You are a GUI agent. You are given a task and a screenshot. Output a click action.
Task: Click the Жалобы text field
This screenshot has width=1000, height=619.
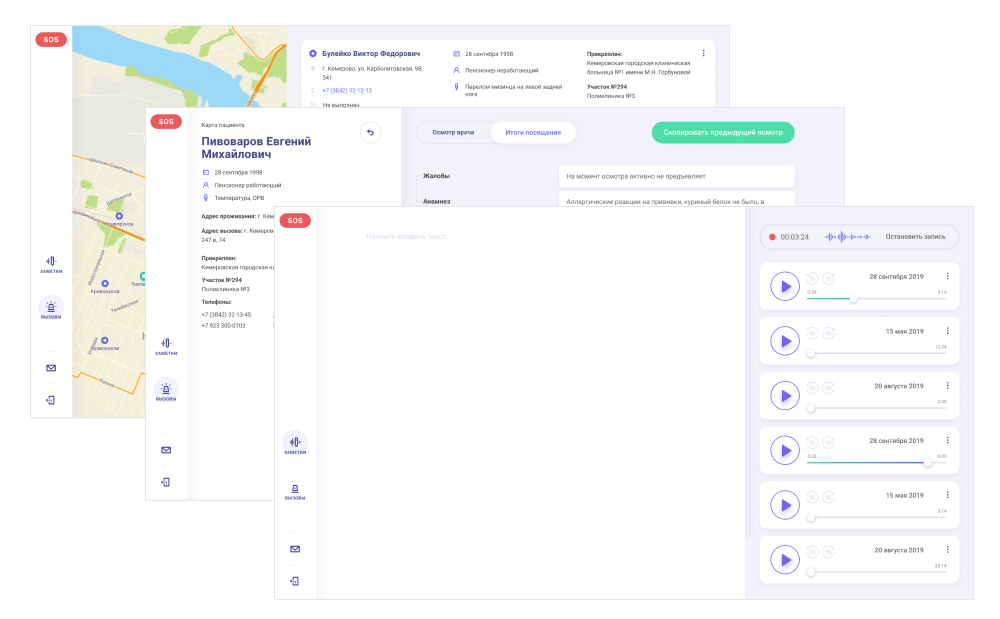pyautogui.click(x=677, y=177)
